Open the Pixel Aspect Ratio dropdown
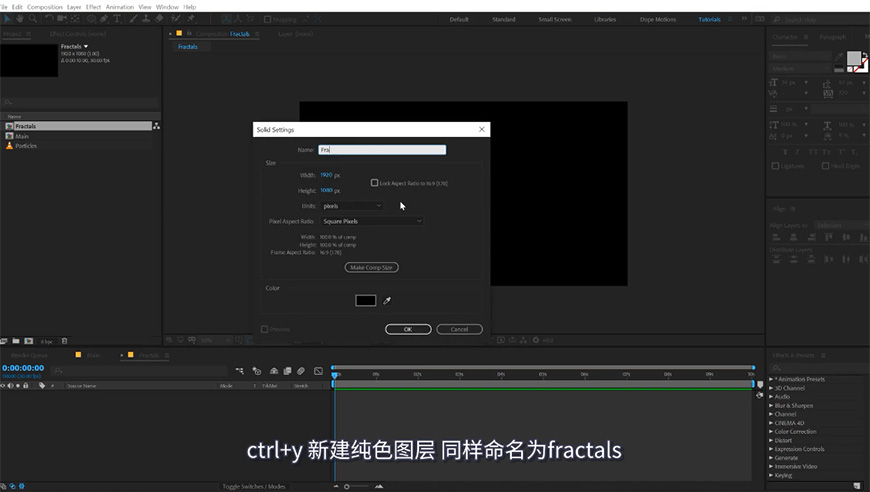The height and width of the screenshot is (492, 870). 372,221
